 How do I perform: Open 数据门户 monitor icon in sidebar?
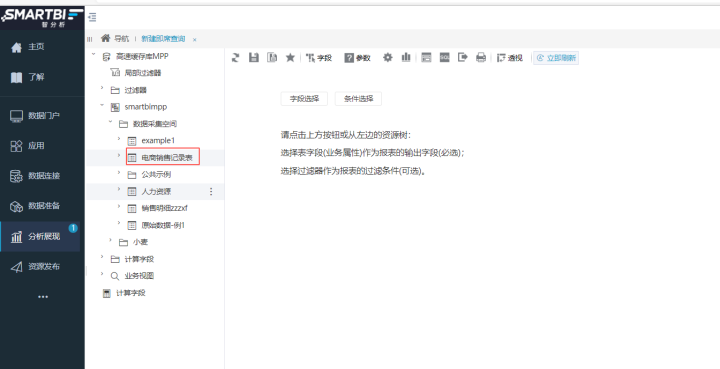(x=17, y=116)
